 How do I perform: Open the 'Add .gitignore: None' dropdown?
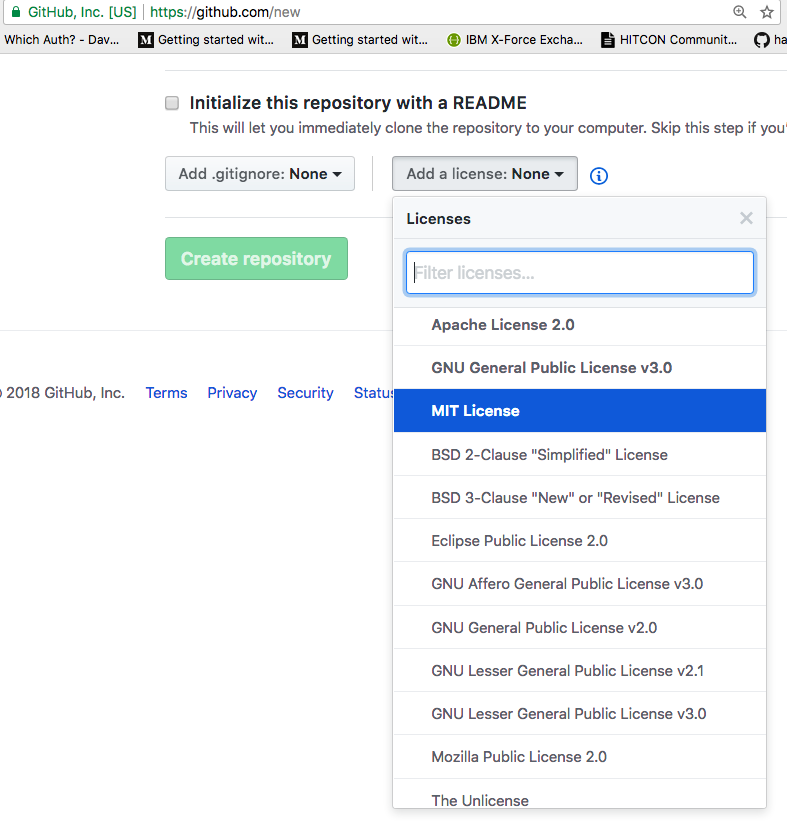point(260,174)
